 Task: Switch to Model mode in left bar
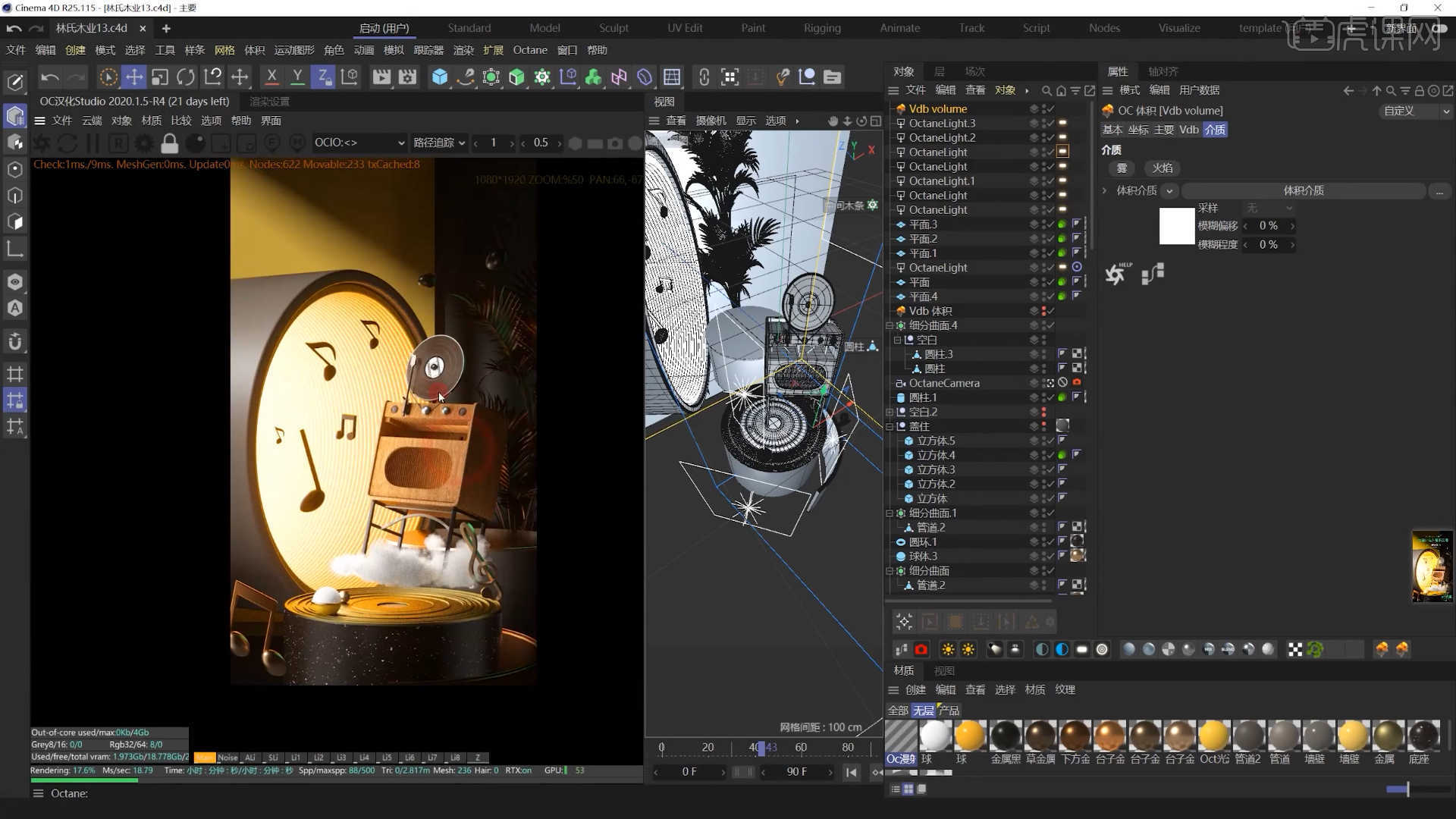(x=15, y=115)
